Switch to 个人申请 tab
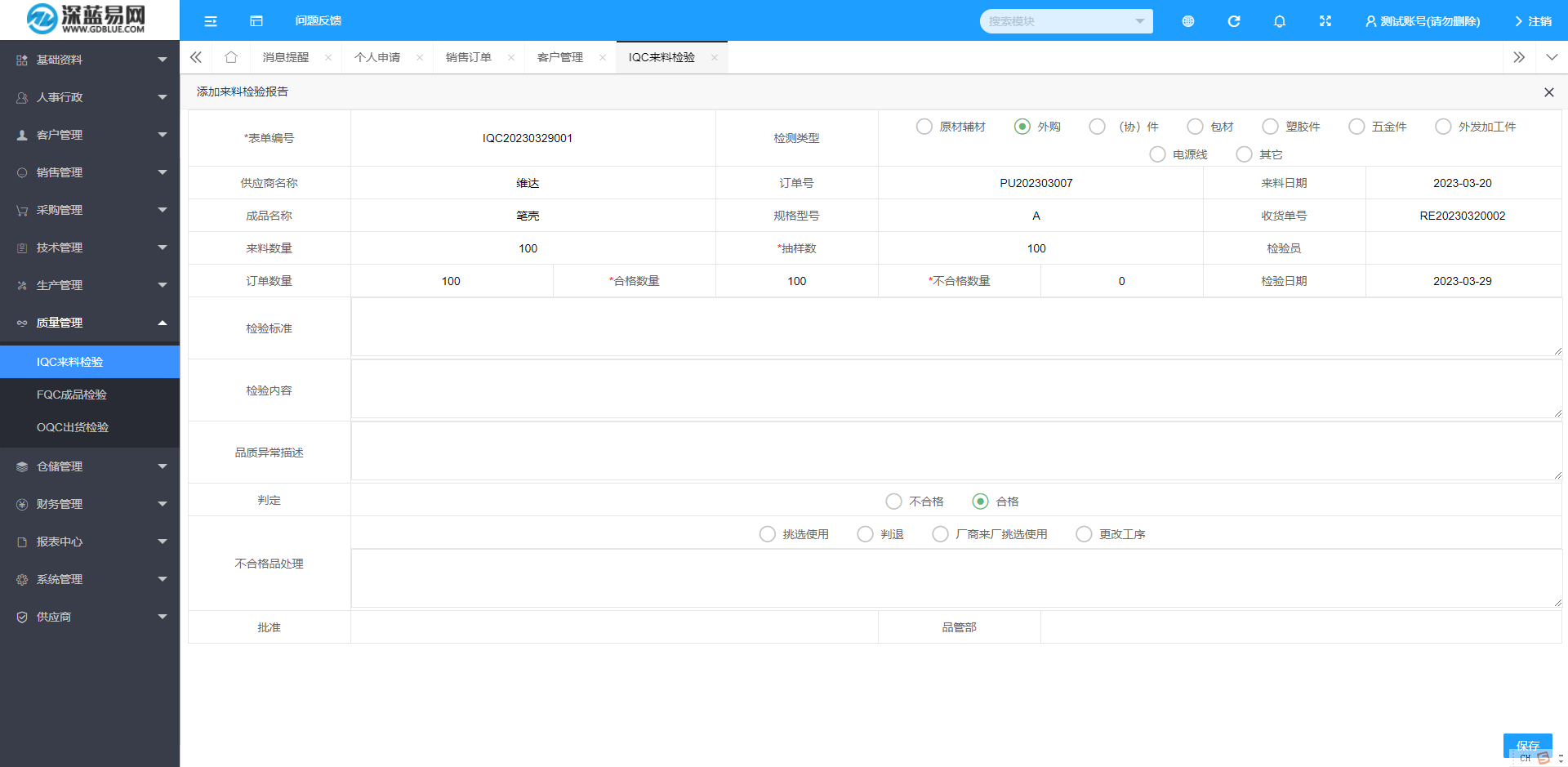The height and width of the screenshot is (767, 1568). pyautogui.click(x=377, y=57)
